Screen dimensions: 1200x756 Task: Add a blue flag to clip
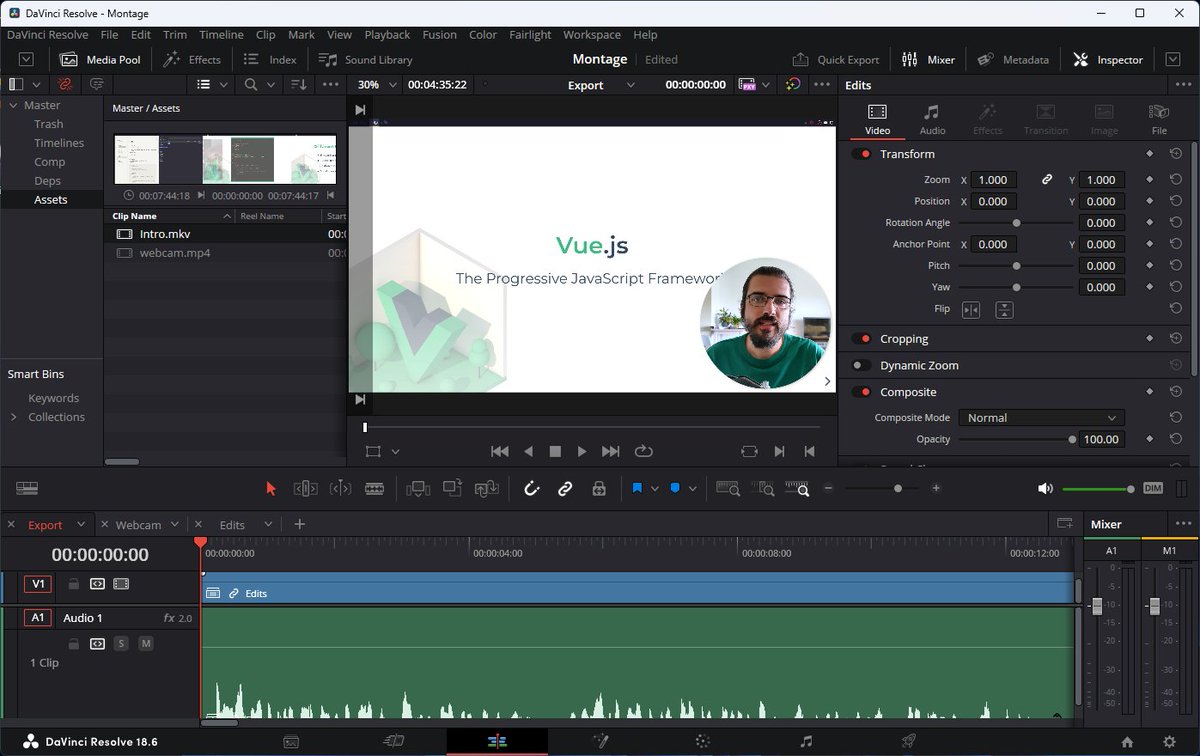click(637, 488)
